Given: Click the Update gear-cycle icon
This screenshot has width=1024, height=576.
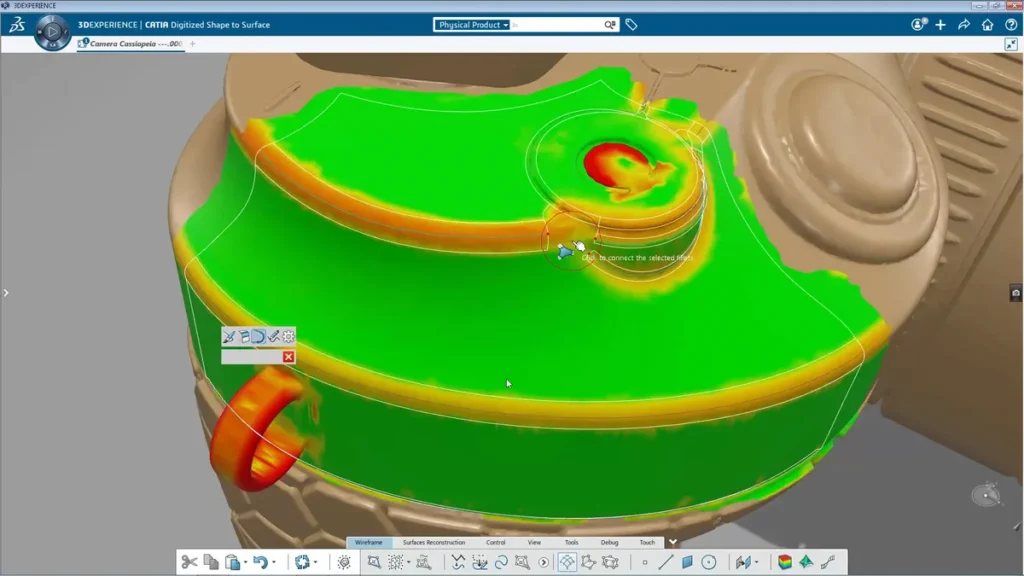Looking at the screenshot, I should coord(302,562).
